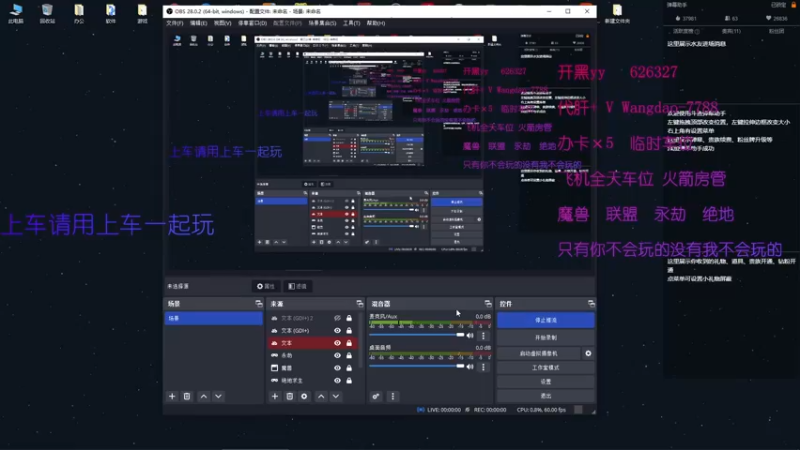Open the Recycle Bin desktop icon
This screenshot has height=450, width=800.
coord(47,13)
